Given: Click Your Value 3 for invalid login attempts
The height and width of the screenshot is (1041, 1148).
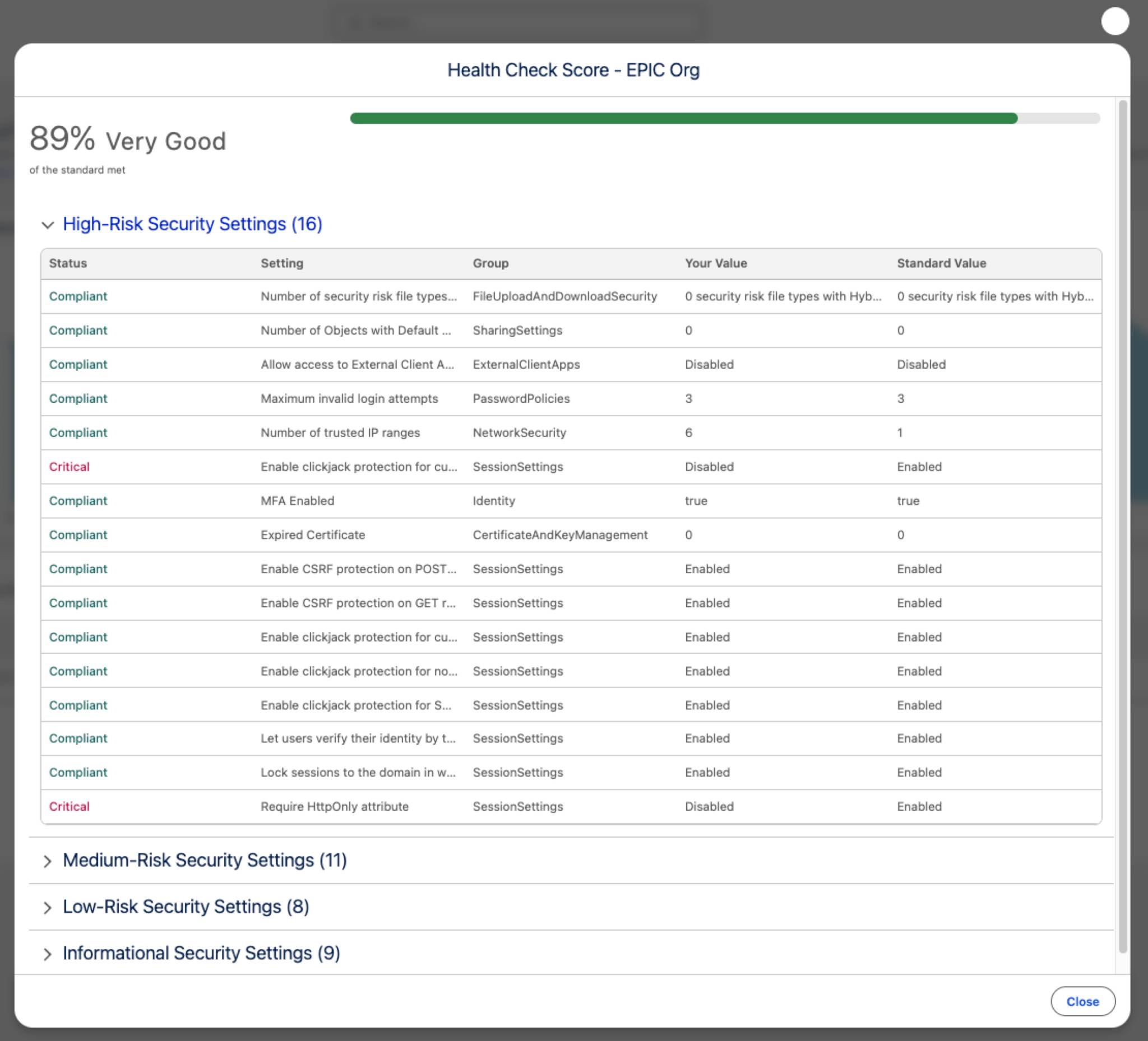Looking at the screenshot, I should click(688, 398).
